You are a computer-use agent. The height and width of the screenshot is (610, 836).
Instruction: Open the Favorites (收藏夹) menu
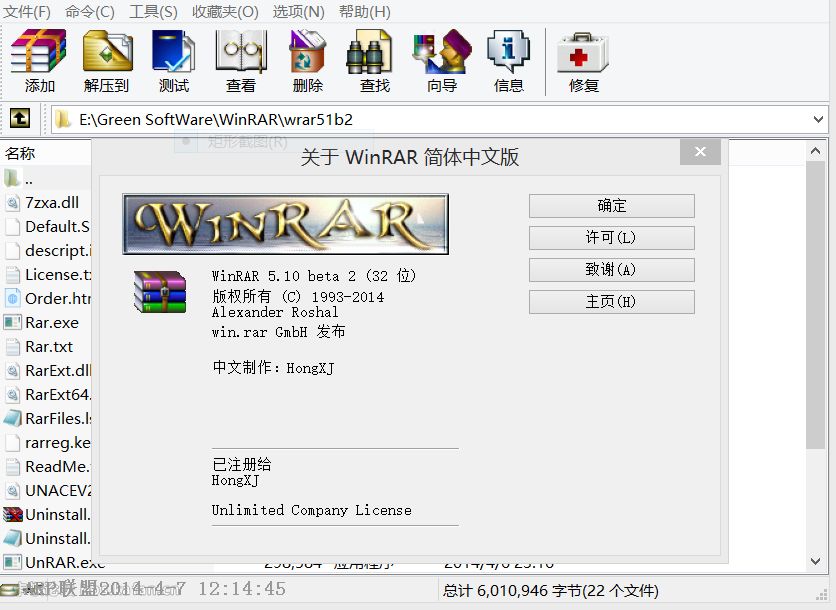[x=225, y=11]
